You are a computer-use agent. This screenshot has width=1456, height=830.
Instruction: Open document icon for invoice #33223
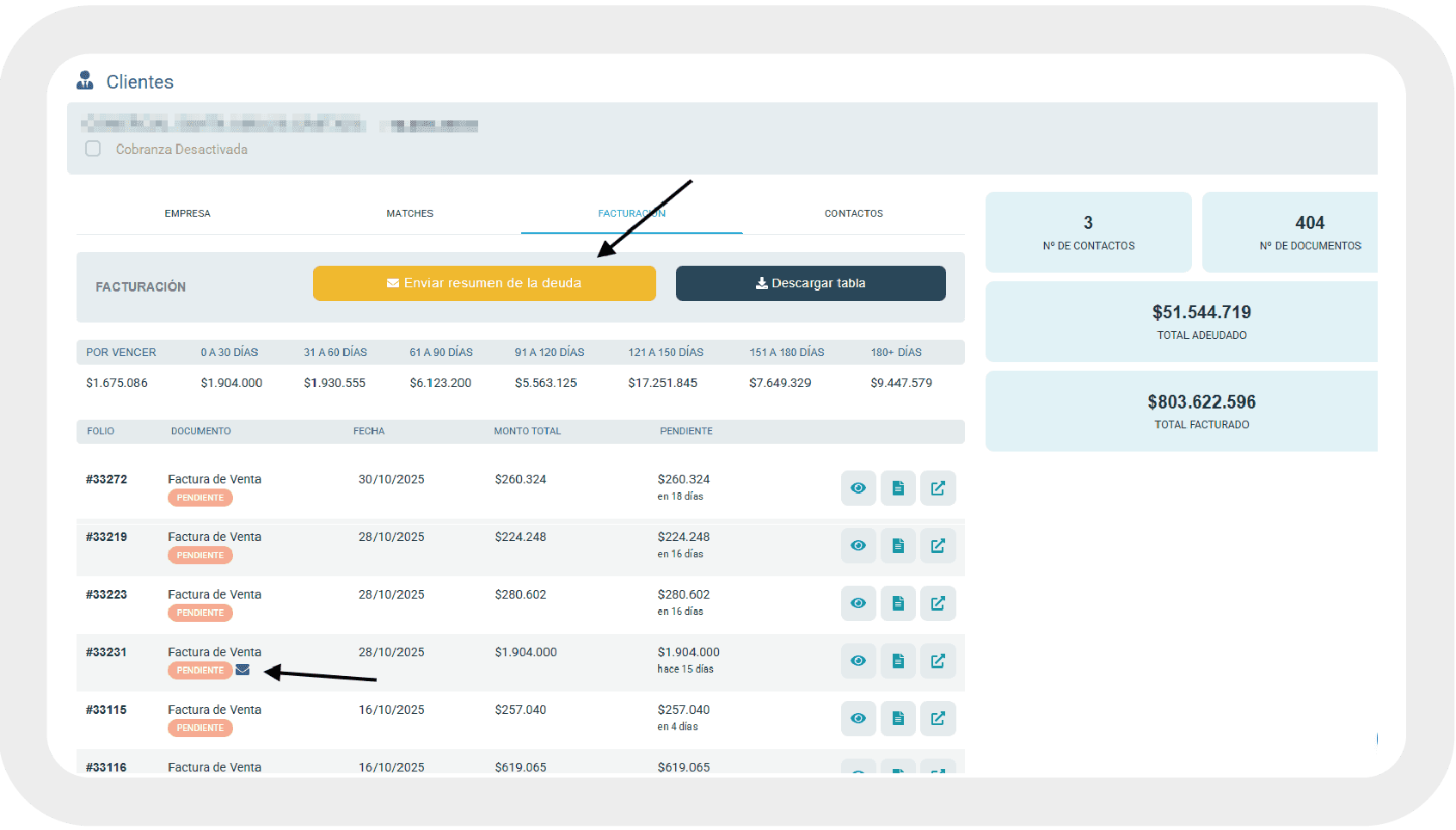(x=898, y=604)
